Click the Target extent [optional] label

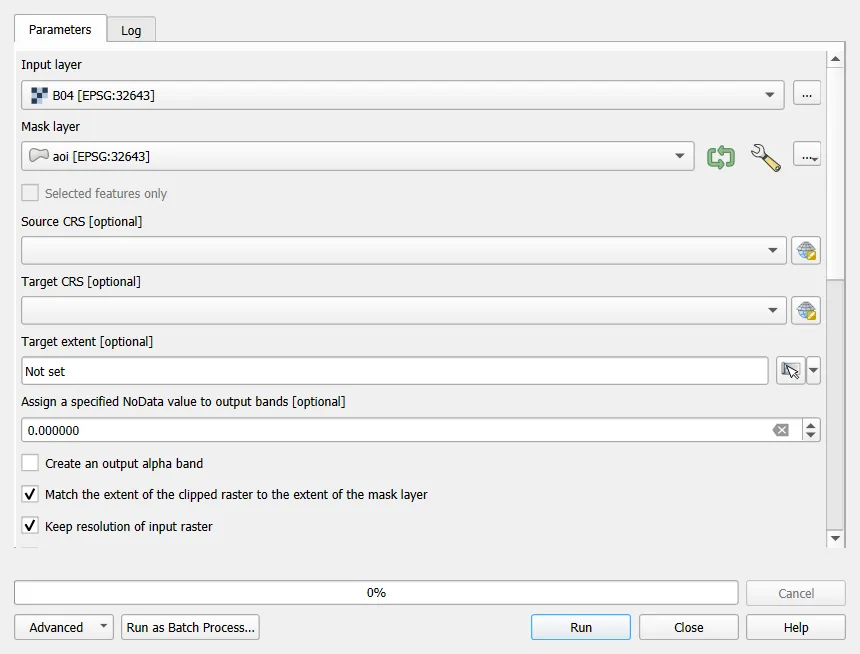pos(87,341)
